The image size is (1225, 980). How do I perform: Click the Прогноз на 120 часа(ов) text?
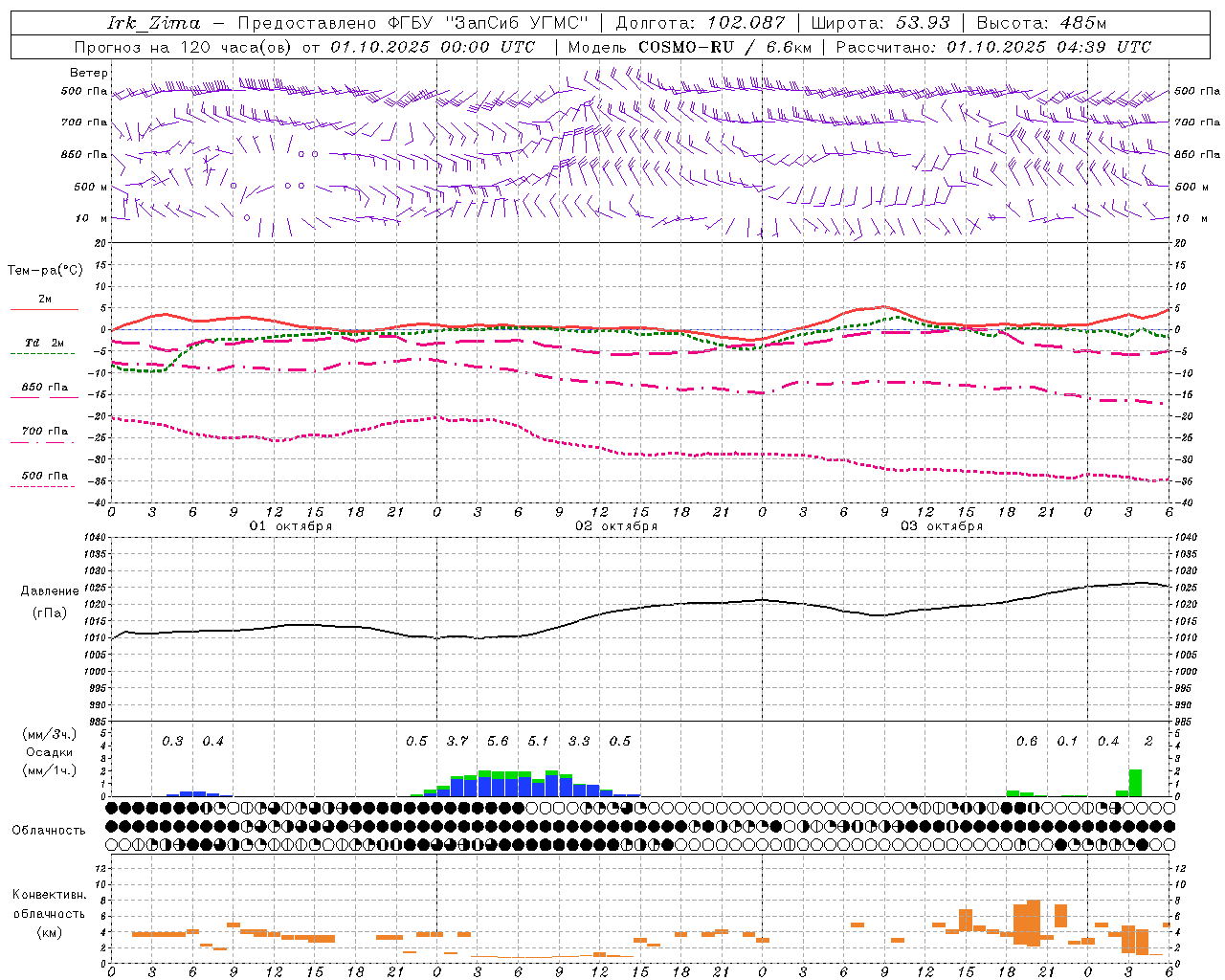pos(184,47)
